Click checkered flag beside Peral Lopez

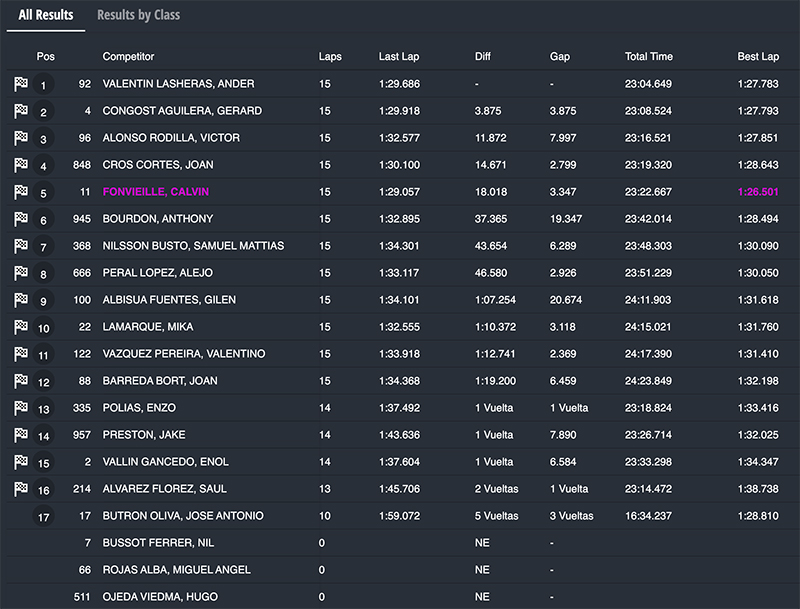(x=21, y=273)
